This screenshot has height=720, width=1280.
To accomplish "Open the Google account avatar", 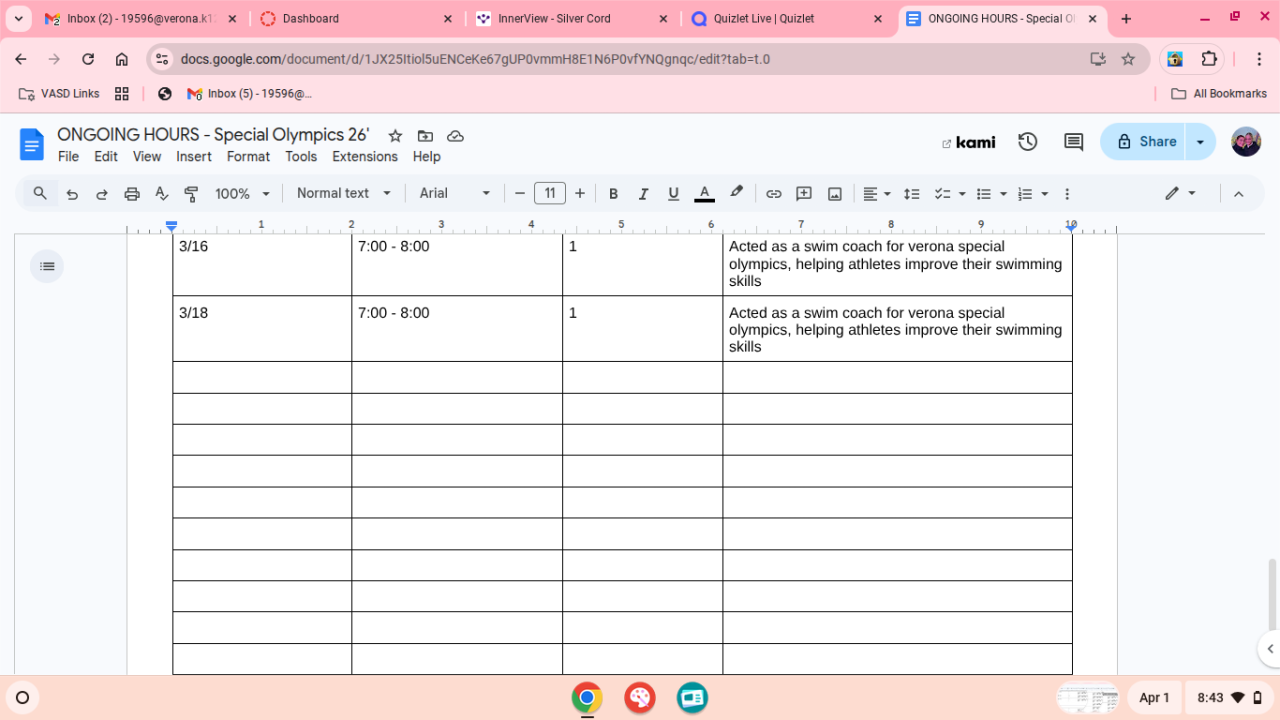I will pos(1246,142).
